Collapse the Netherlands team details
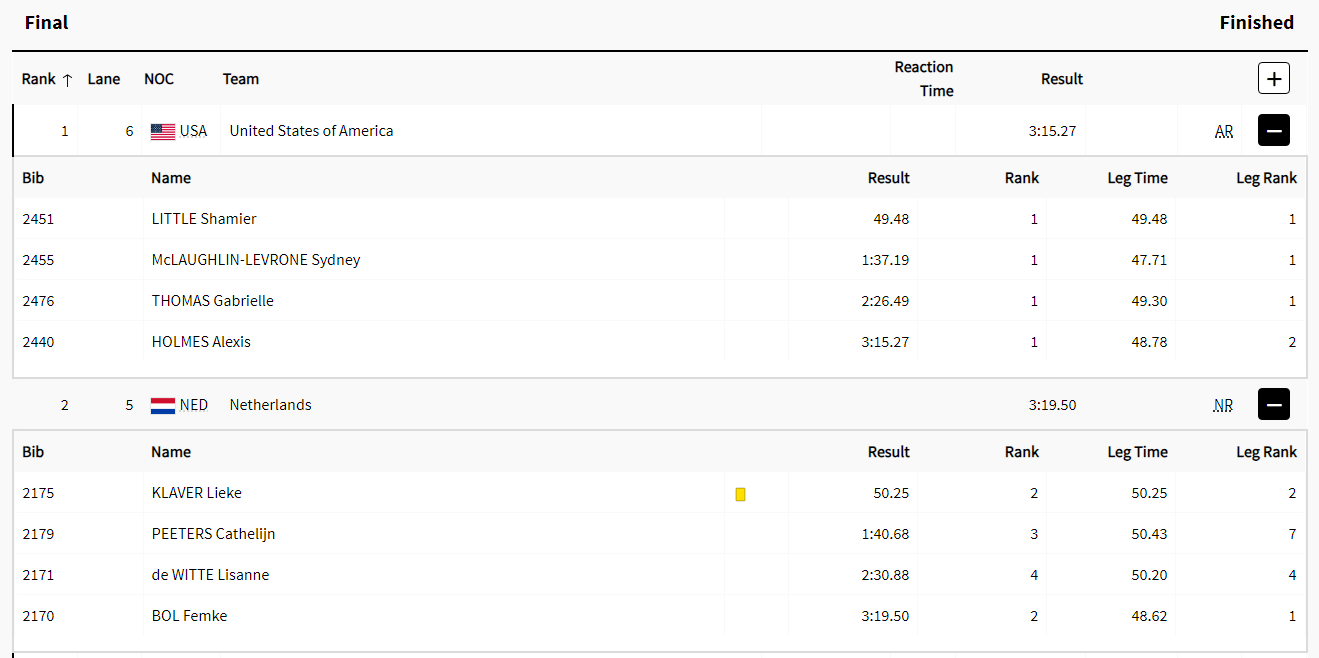 point(1273,405)
